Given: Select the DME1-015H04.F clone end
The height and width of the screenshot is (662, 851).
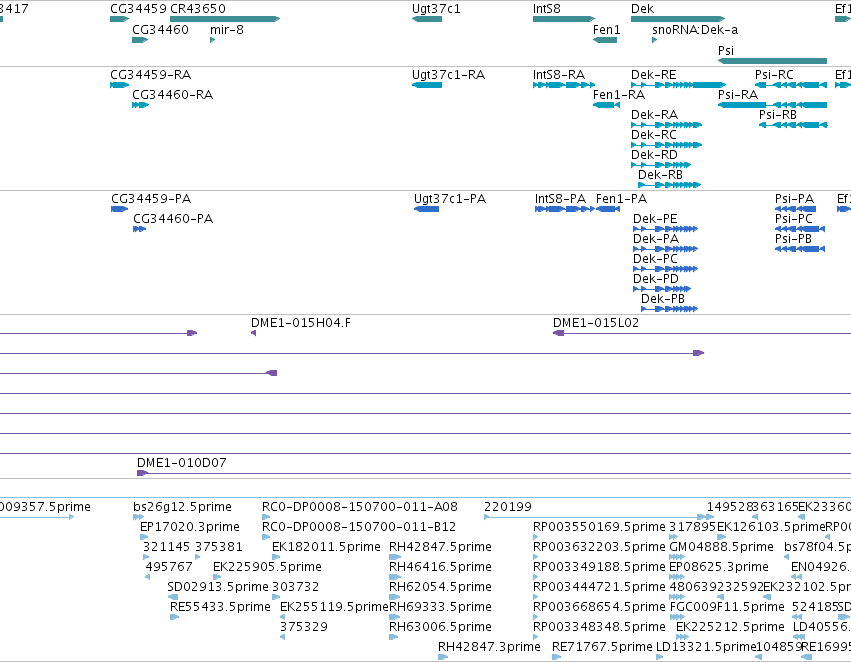Looking at the screenshot, I should click(x=253, y=333).
